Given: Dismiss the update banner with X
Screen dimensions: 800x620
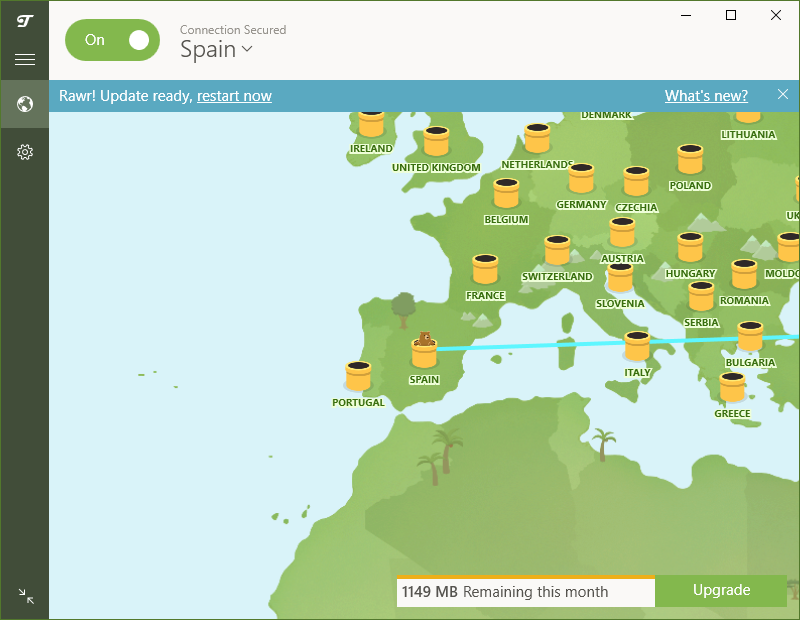Looking at the screenshot, I should click(783, 94).
